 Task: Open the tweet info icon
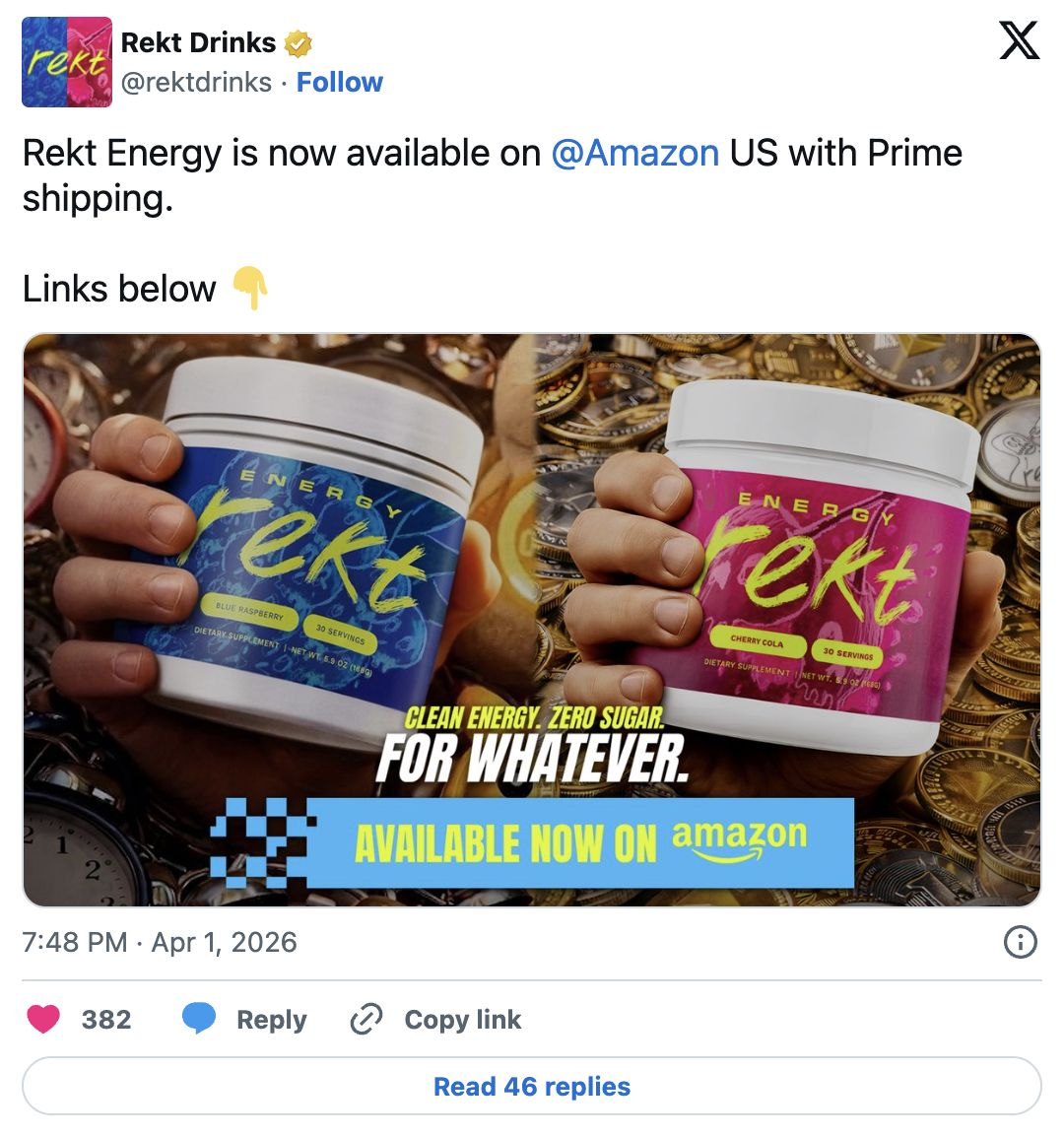pyautogui.click(x=1021, y=942)
